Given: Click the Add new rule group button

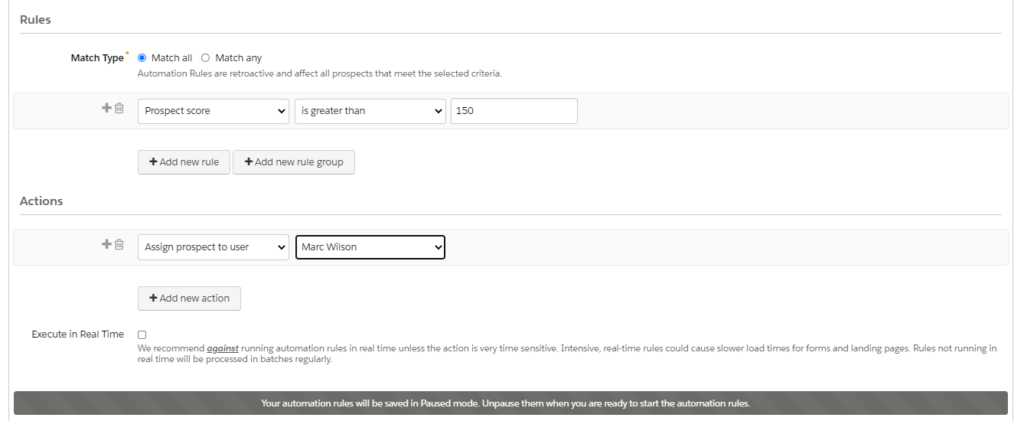Looking at the screenshot, I should [294, 162].
